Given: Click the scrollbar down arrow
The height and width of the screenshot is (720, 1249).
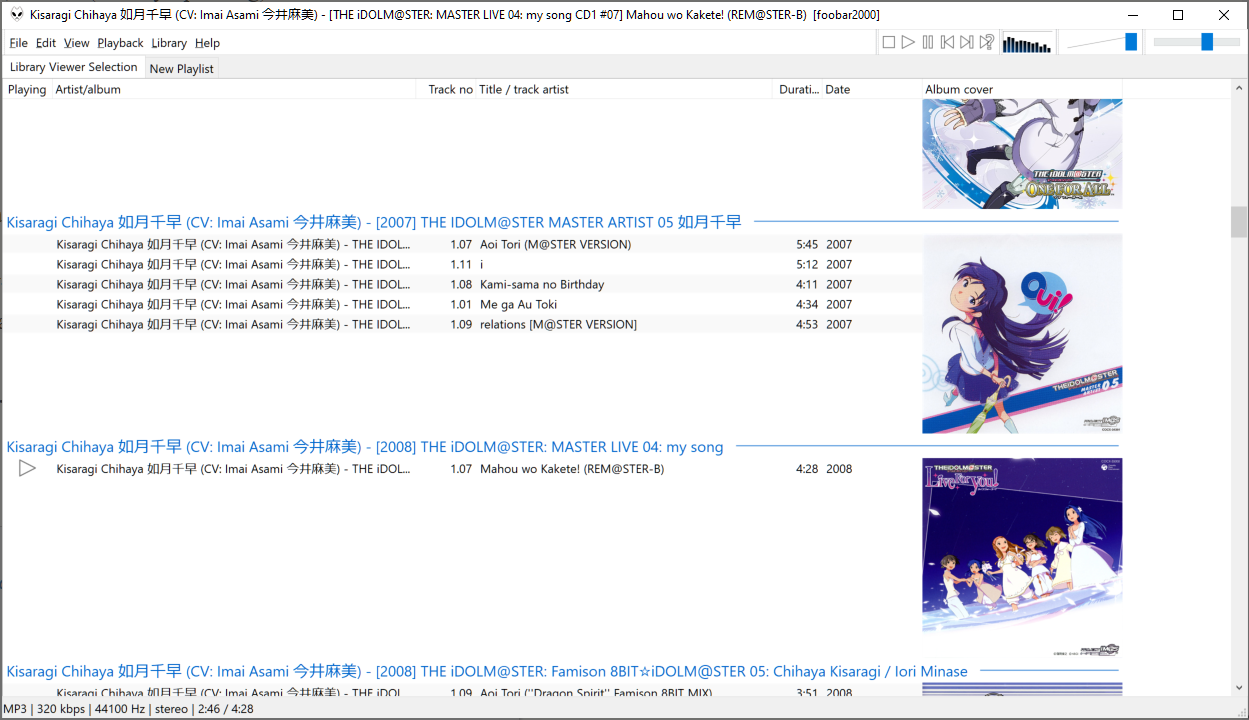Looking at the screenshot, I should point(1239,689).
